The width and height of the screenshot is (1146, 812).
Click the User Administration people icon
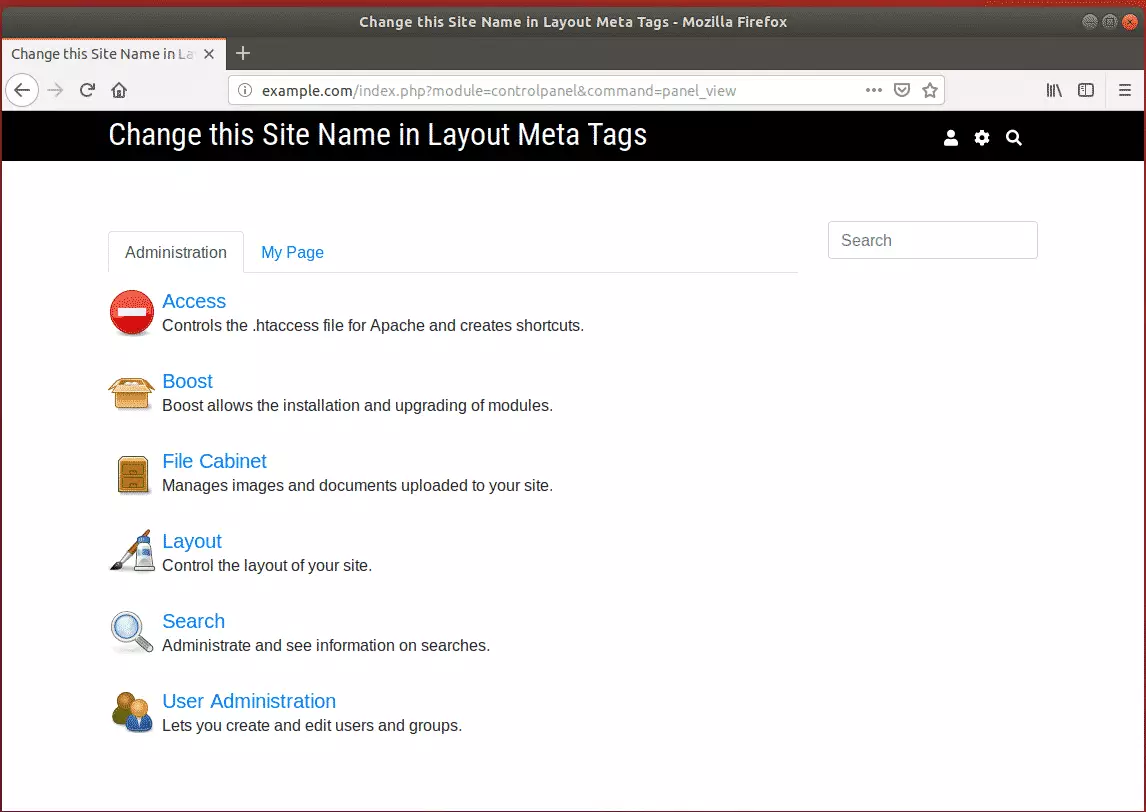pos(132,712)
